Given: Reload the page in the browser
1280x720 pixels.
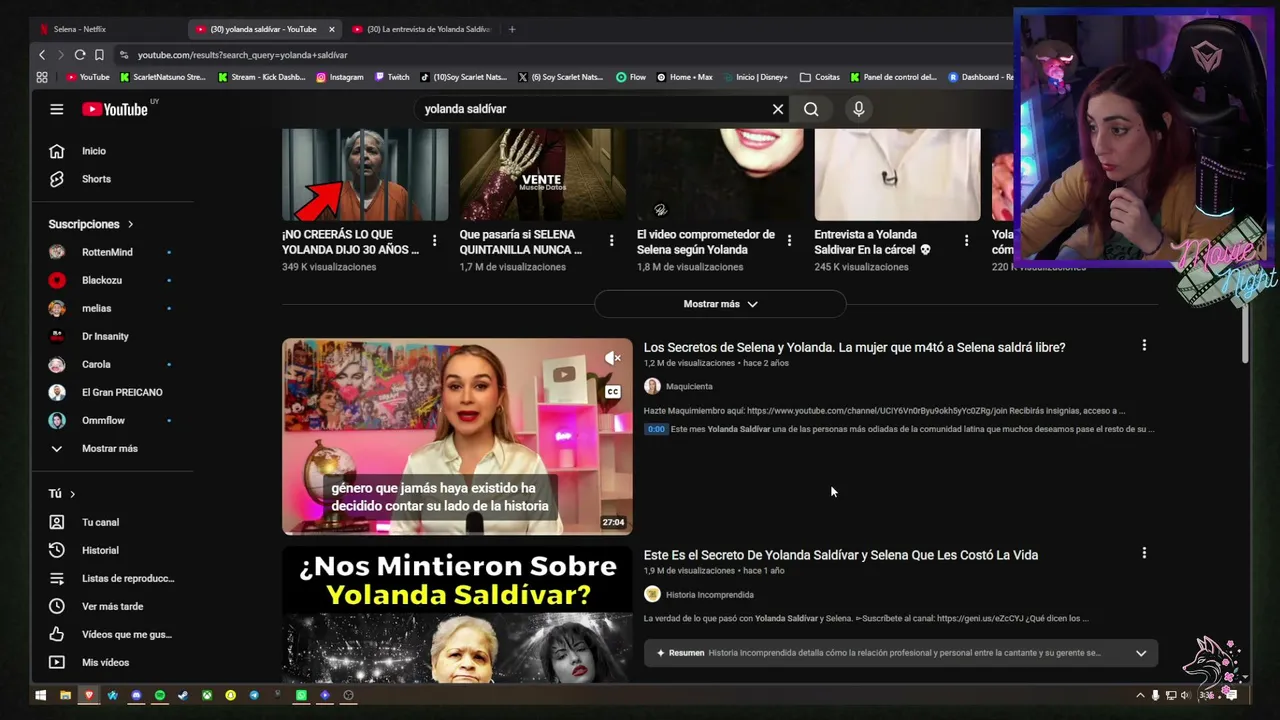Looking at the screenshot, I should [x=80, y=55].
